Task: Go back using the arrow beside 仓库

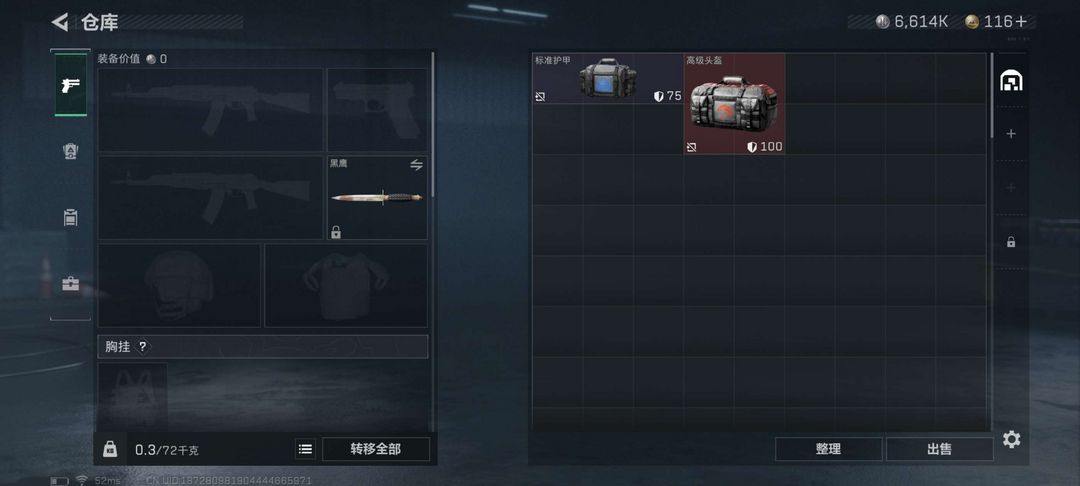Action: (60, 22)
